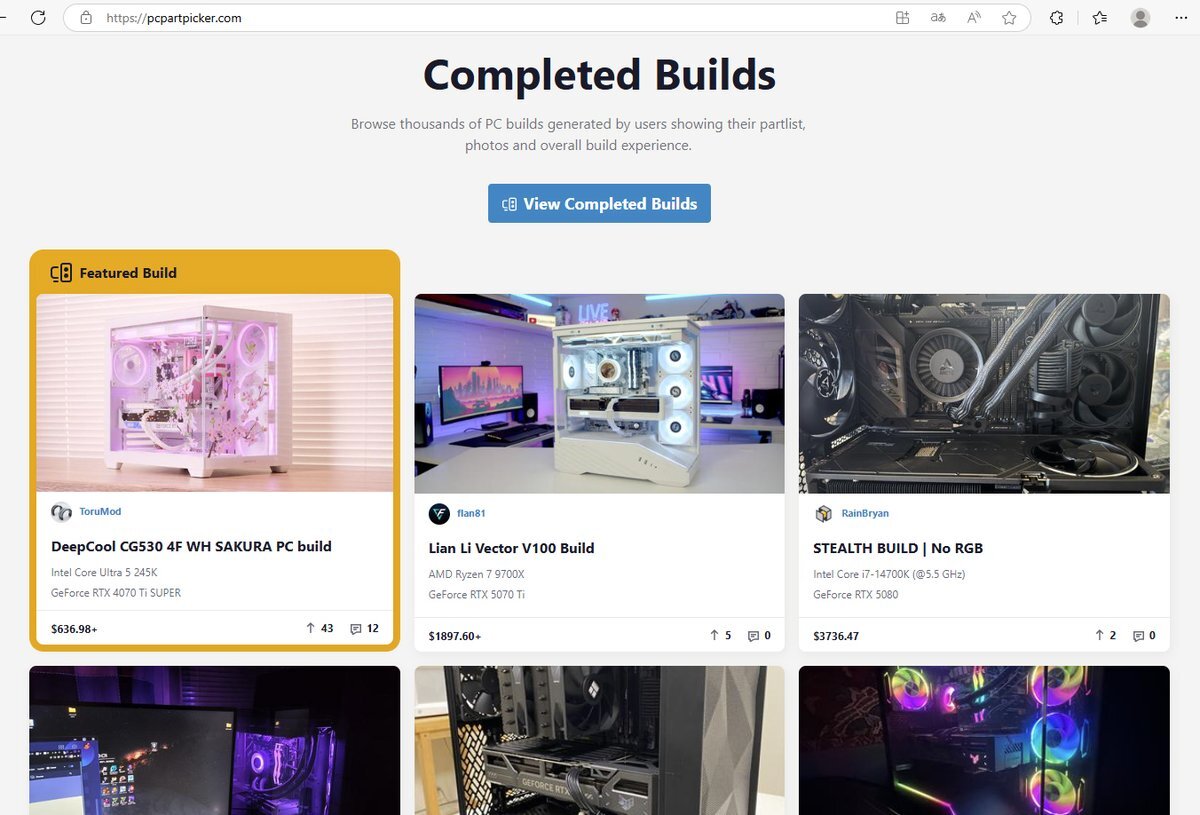Click the Intel Core Ultra 5 245K text

click(104, 573)
